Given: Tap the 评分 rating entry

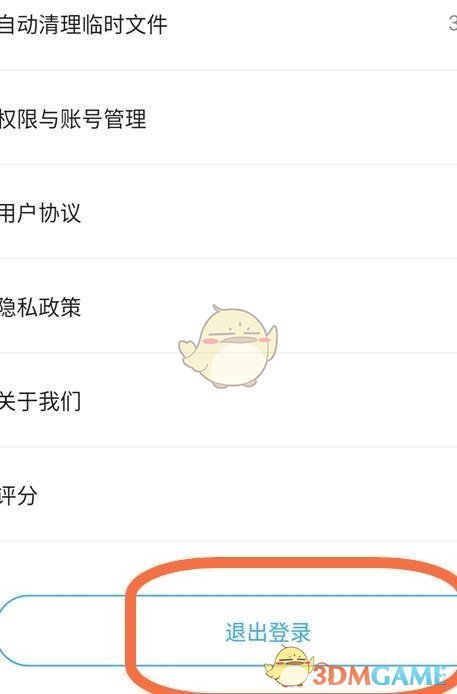Looking at the screenshot, I should click(228, 494).
